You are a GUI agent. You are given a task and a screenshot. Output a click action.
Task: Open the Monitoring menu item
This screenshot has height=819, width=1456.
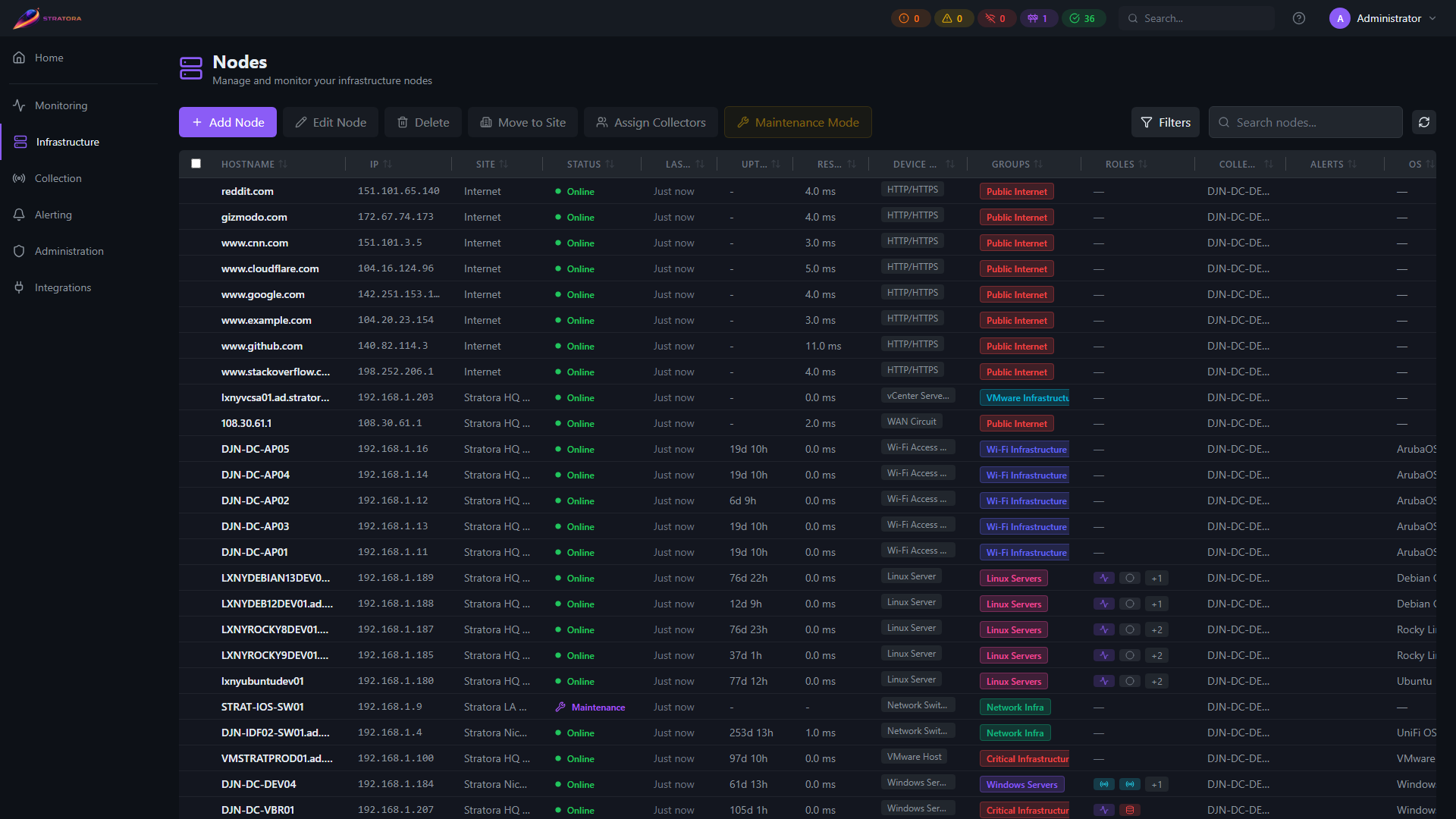click(79, 105)
